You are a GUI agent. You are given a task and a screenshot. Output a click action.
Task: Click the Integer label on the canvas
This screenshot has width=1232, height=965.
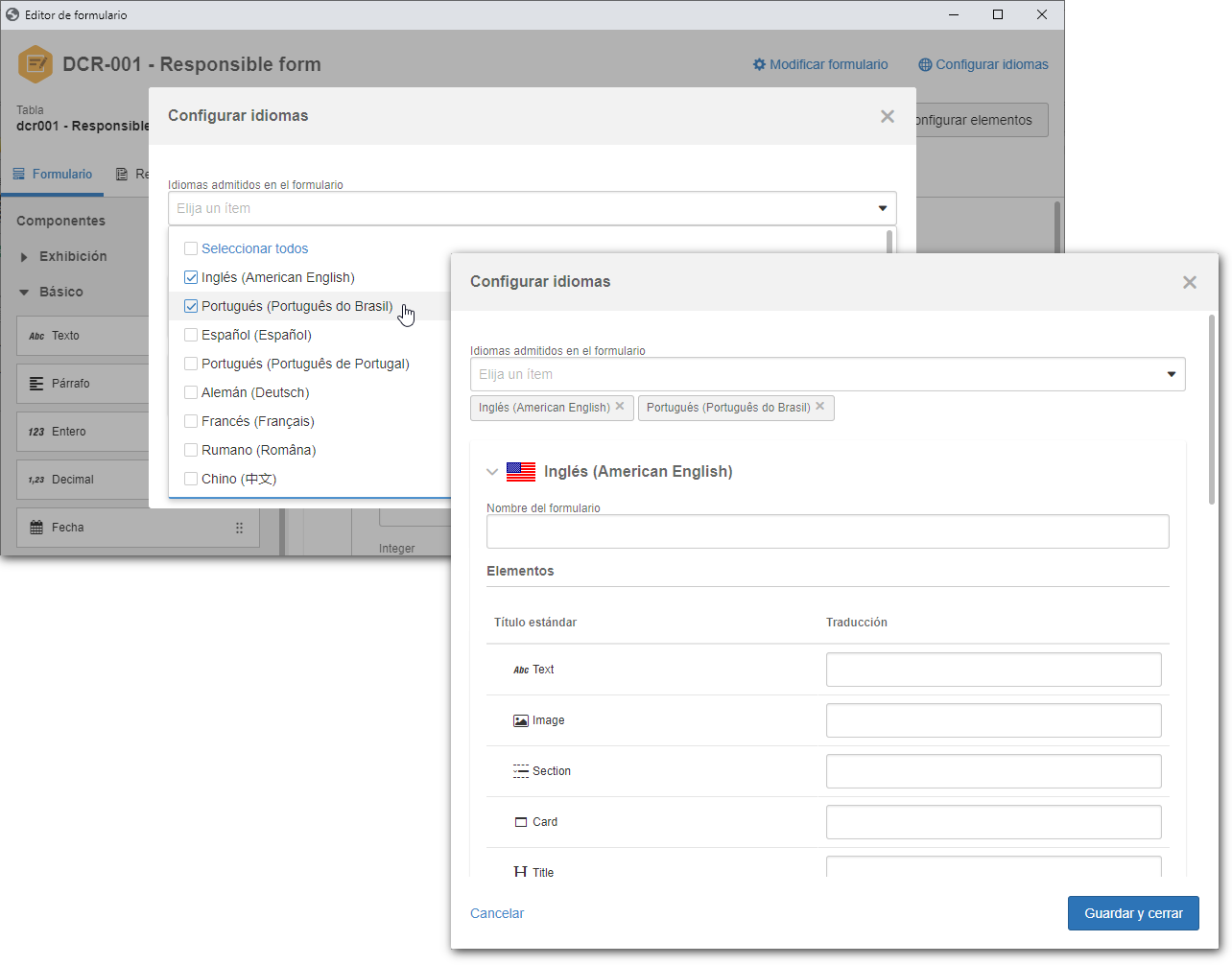pyautogui.click(x=397, y=549)
